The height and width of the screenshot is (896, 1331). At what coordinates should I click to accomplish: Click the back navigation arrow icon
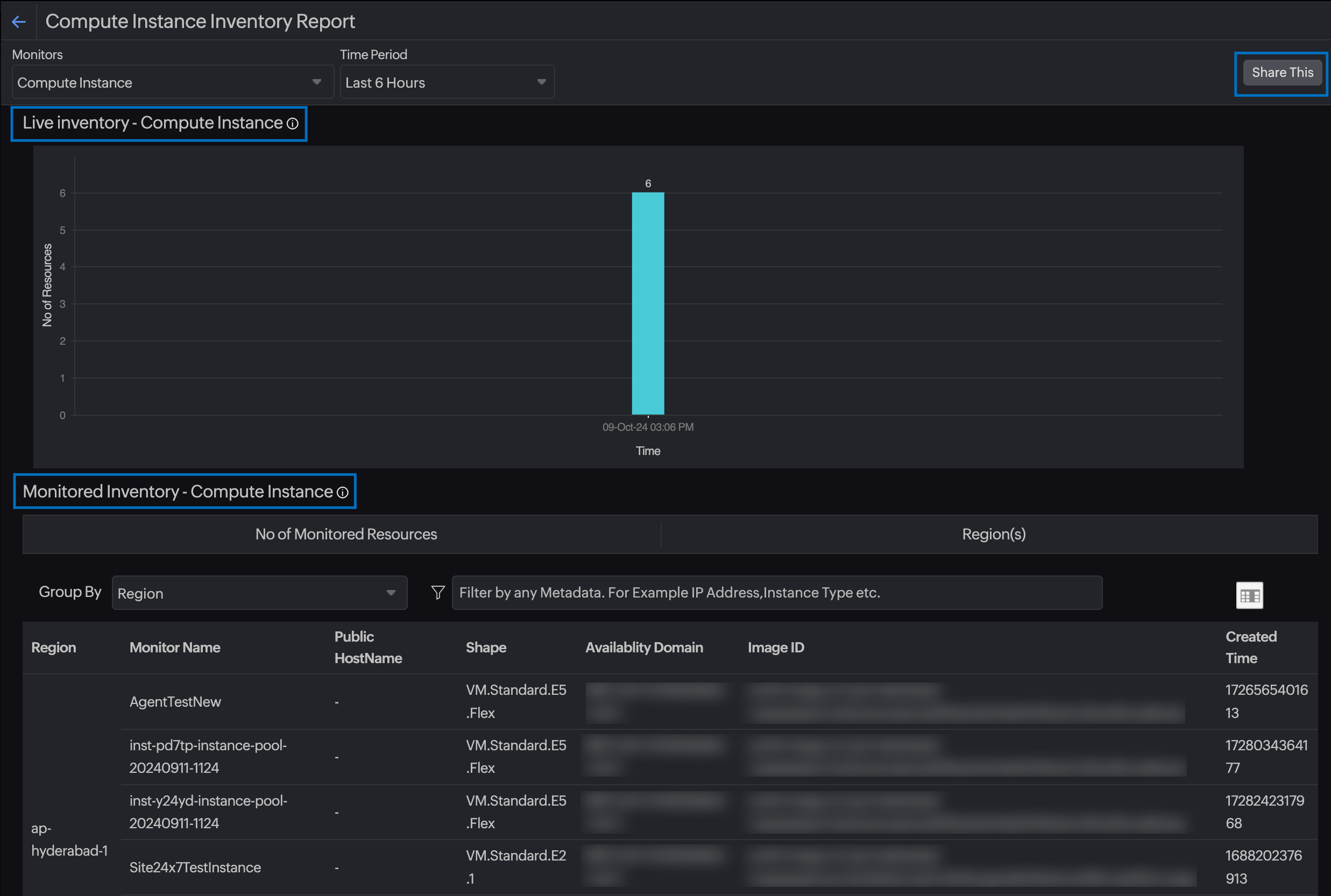pos(19,19)
